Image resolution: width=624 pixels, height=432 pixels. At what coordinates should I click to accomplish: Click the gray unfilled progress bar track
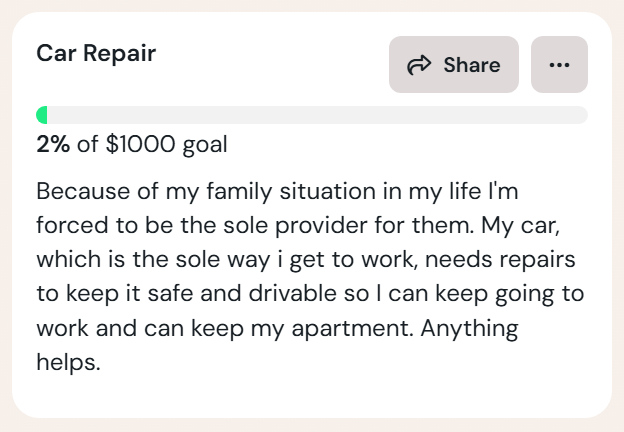point(320,115)
